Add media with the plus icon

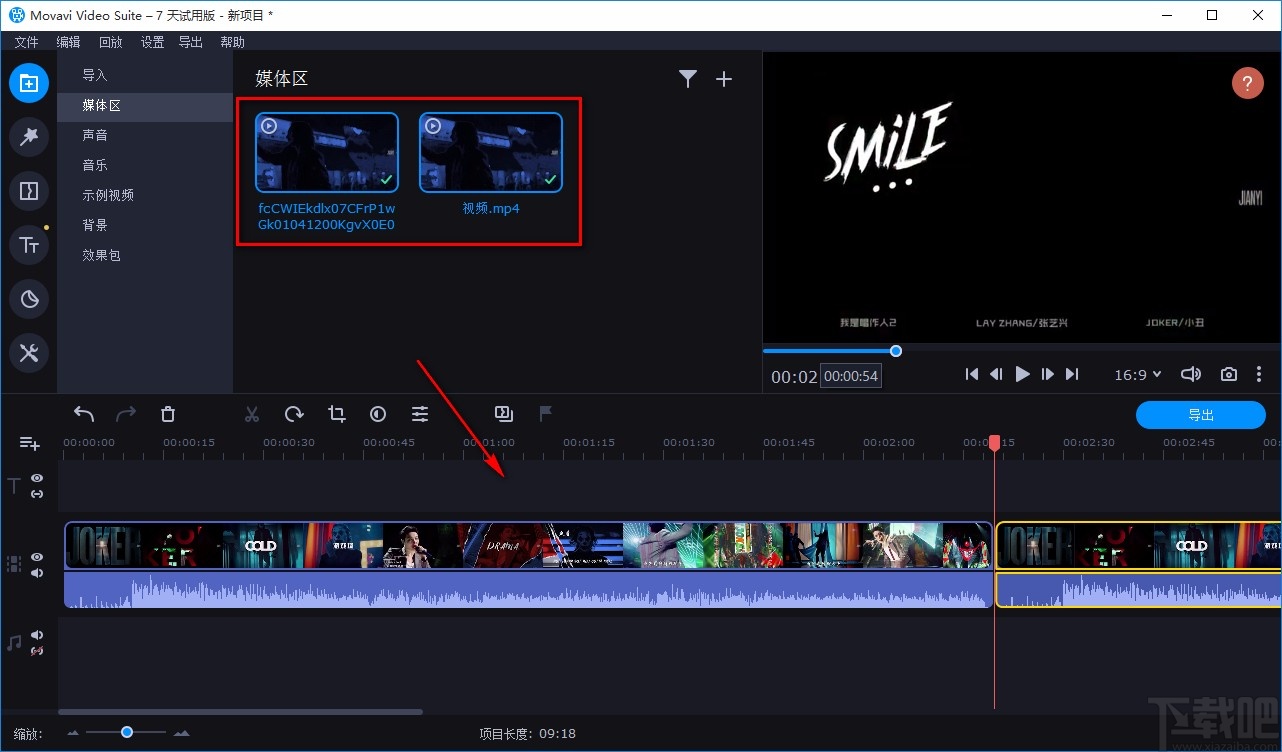[724, 79]
